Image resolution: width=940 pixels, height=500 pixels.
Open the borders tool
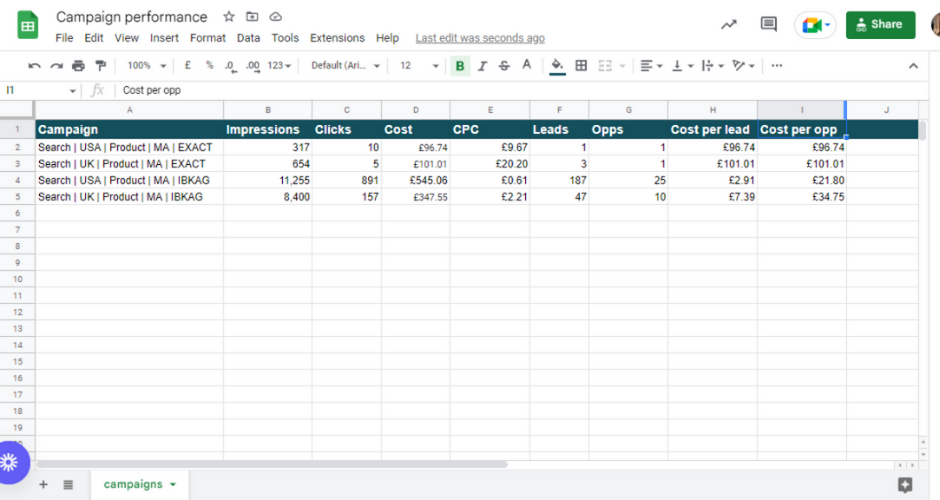pos(581,66)
